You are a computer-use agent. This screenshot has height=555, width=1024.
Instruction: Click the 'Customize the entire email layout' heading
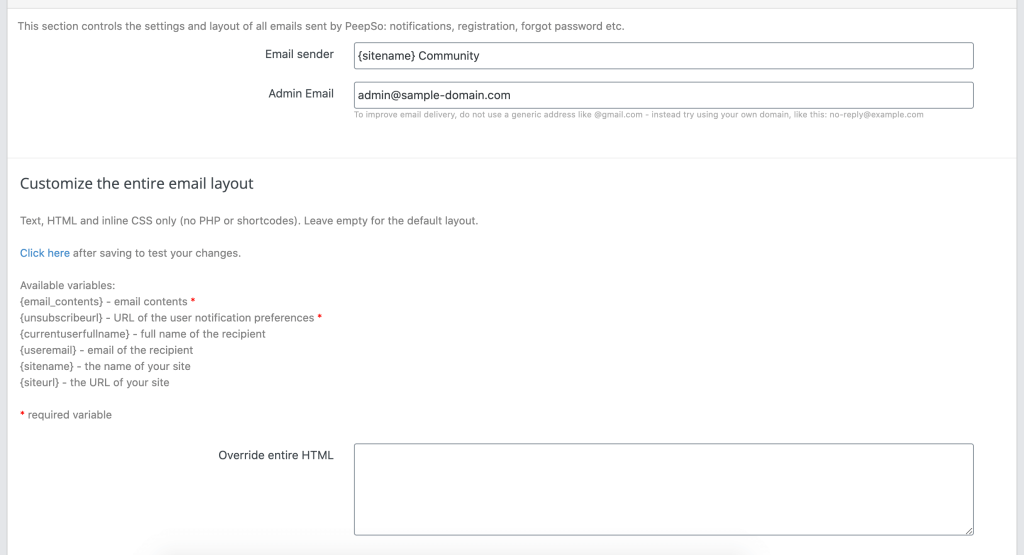pyautogui.click(x=136, y=183)
